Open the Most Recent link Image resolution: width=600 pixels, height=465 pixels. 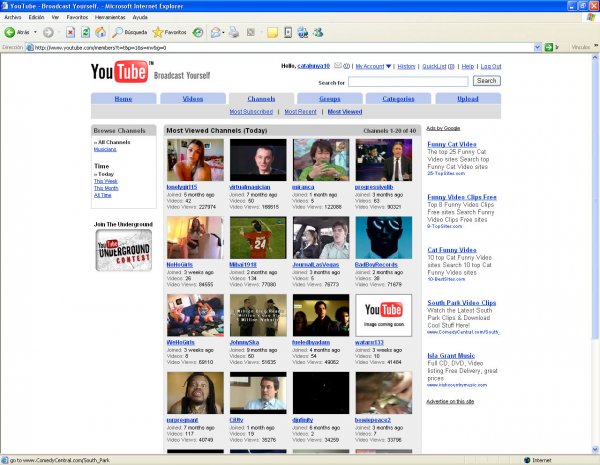pos(300,111)
